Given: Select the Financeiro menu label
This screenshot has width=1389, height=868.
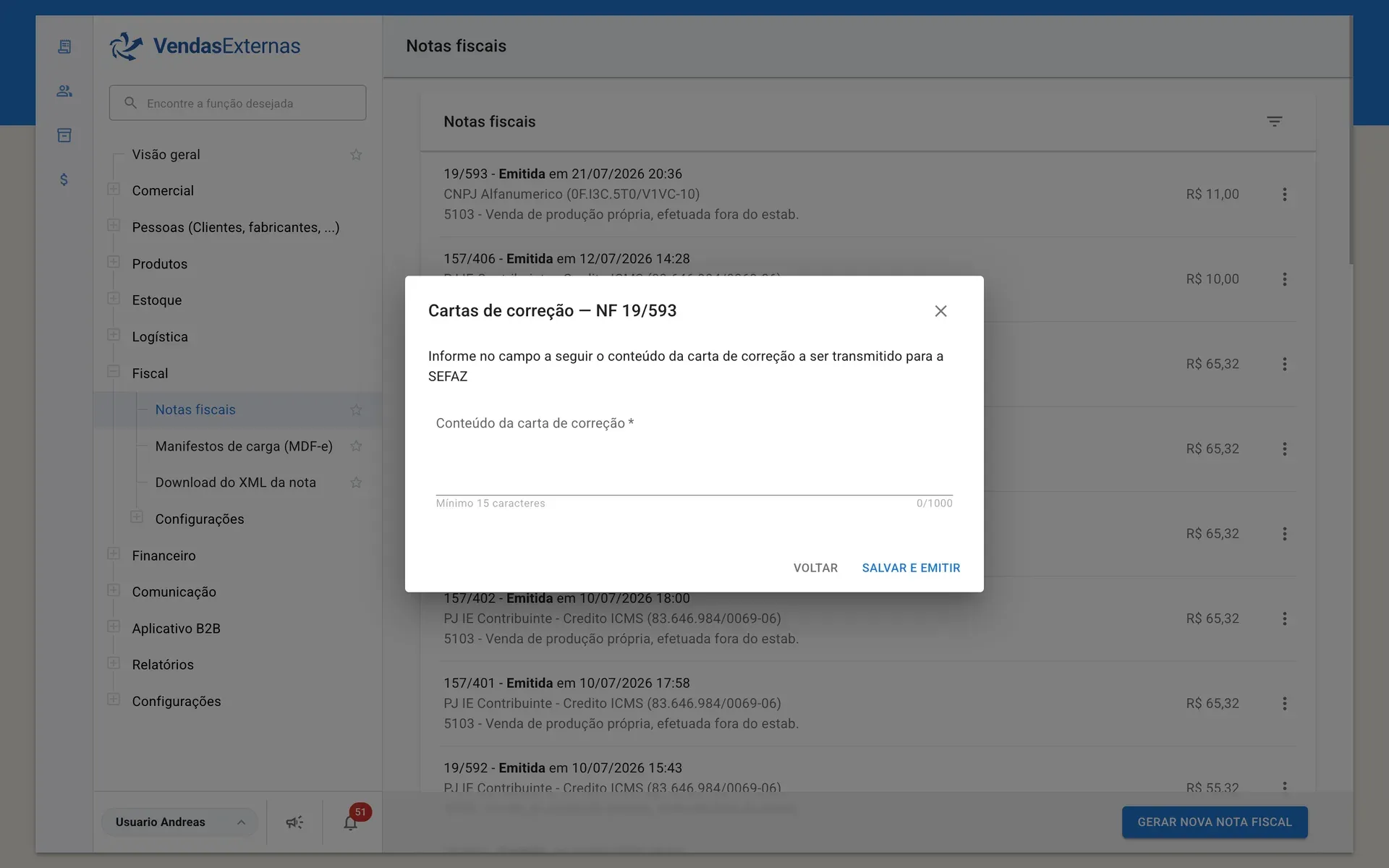Looking at the screenshot, I should click(163, 556).
